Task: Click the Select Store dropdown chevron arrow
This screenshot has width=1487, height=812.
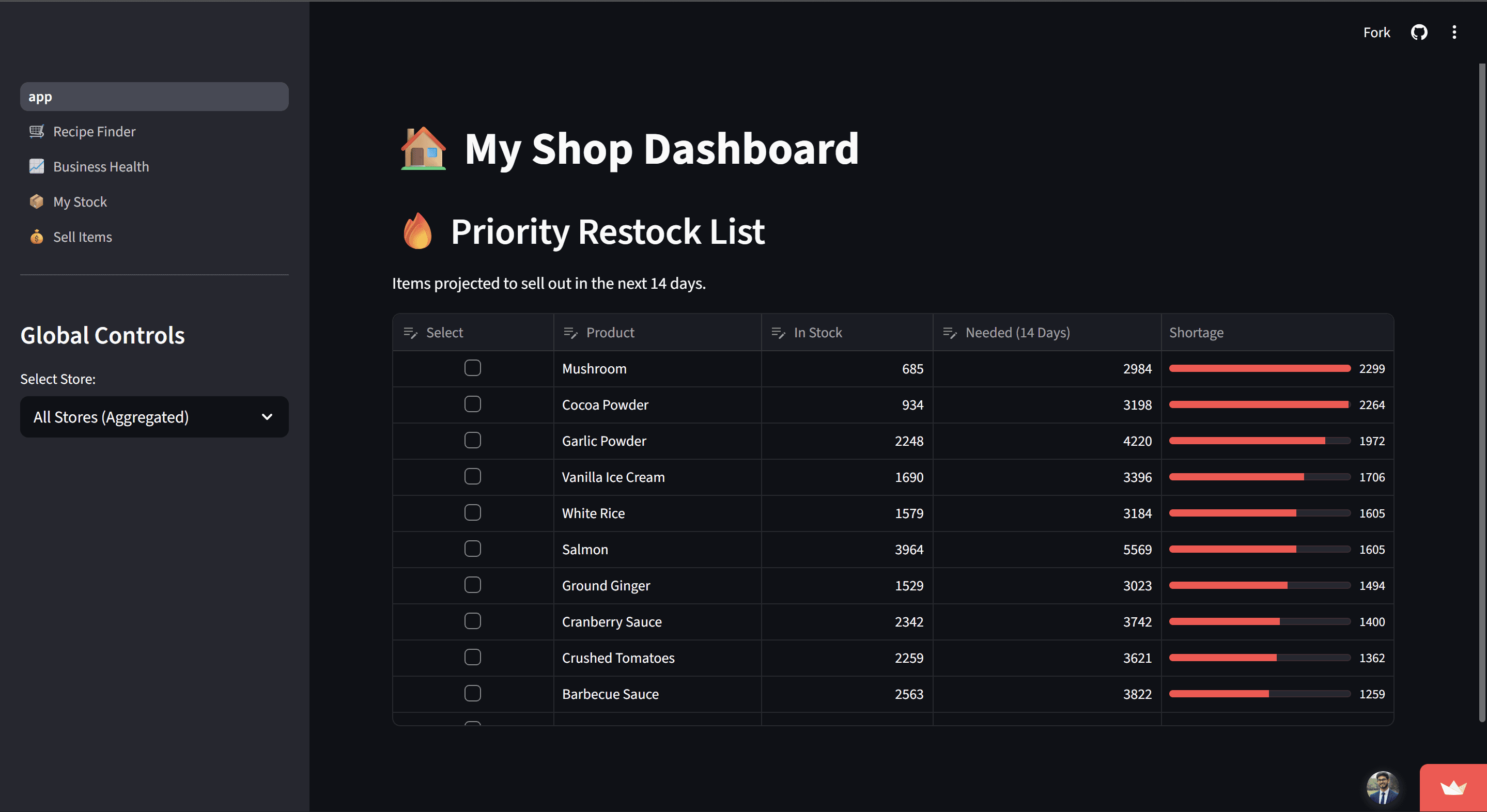Action: coord(267,417)
